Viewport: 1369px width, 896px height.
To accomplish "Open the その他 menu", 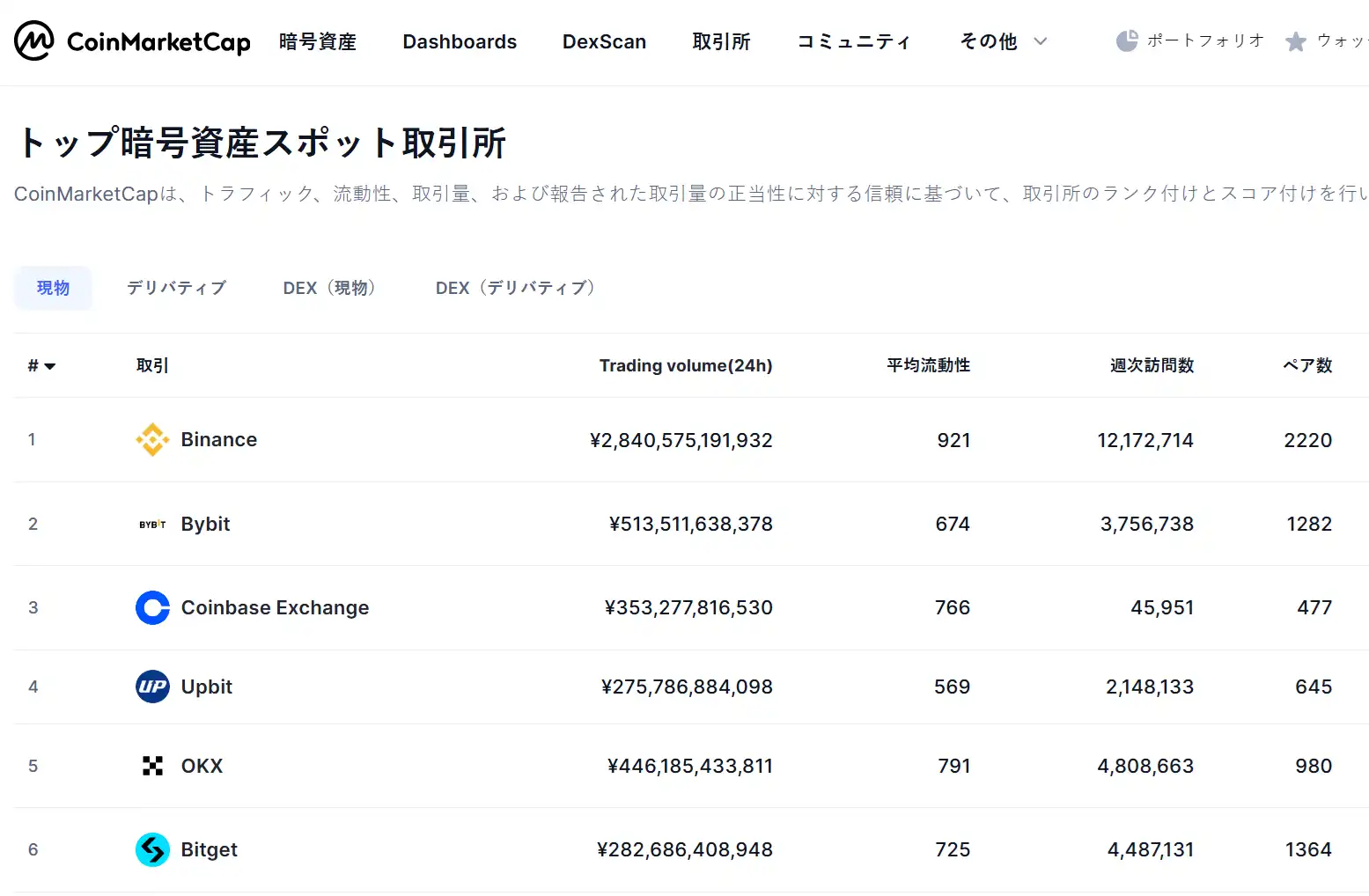I will 989,41.
